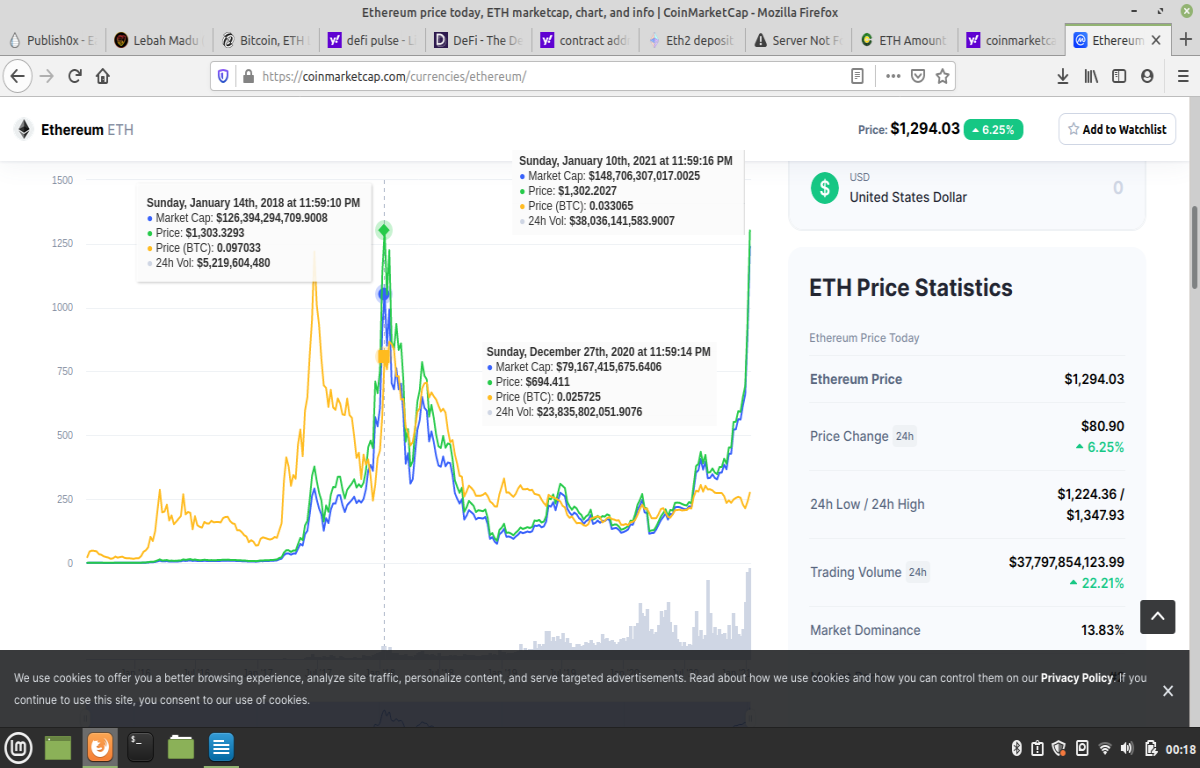
Task: Click the removable drive tray icon
Action: (1082, 748)
